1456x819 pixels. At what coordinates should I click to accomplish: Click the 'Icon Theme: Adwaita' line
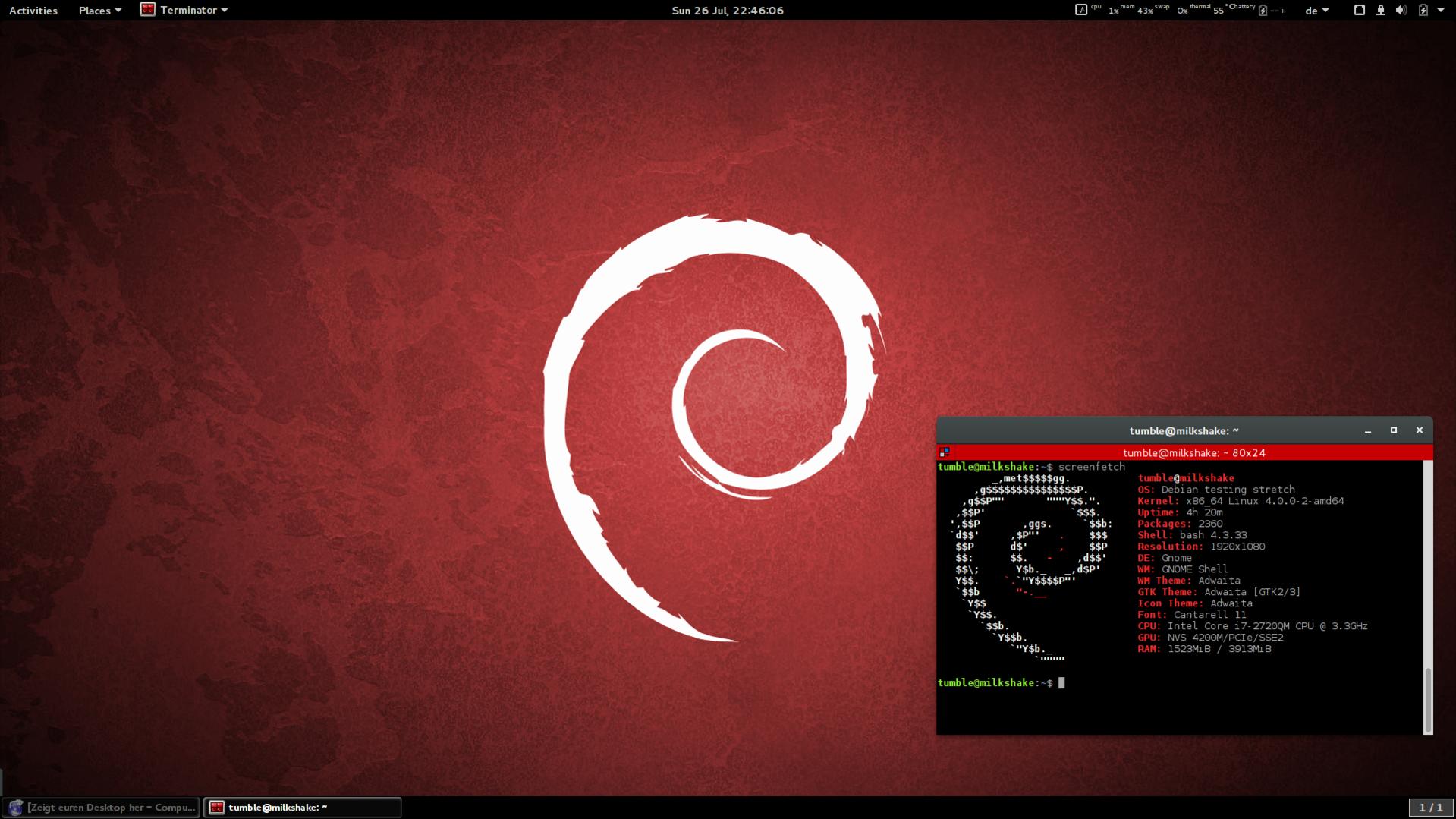point(1195,603)
